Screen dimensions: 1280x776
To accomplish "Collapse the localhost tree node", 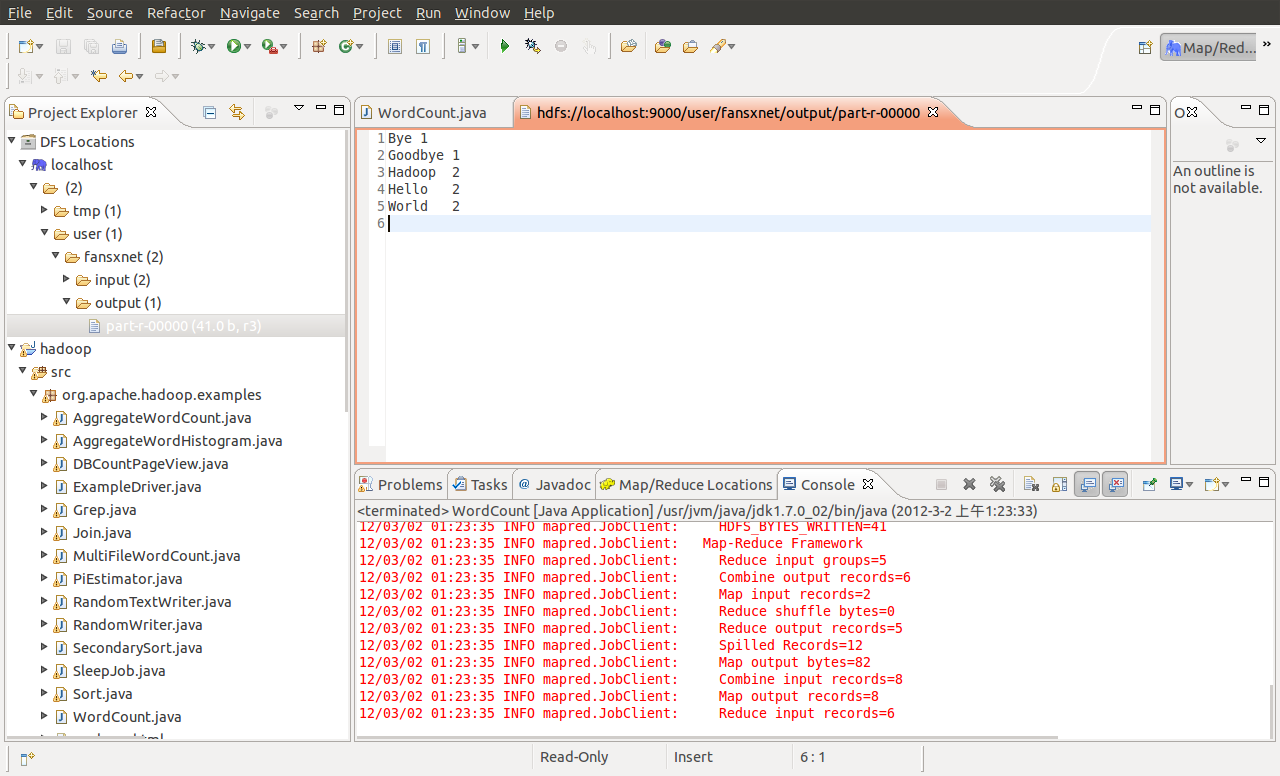I will 23,164.
